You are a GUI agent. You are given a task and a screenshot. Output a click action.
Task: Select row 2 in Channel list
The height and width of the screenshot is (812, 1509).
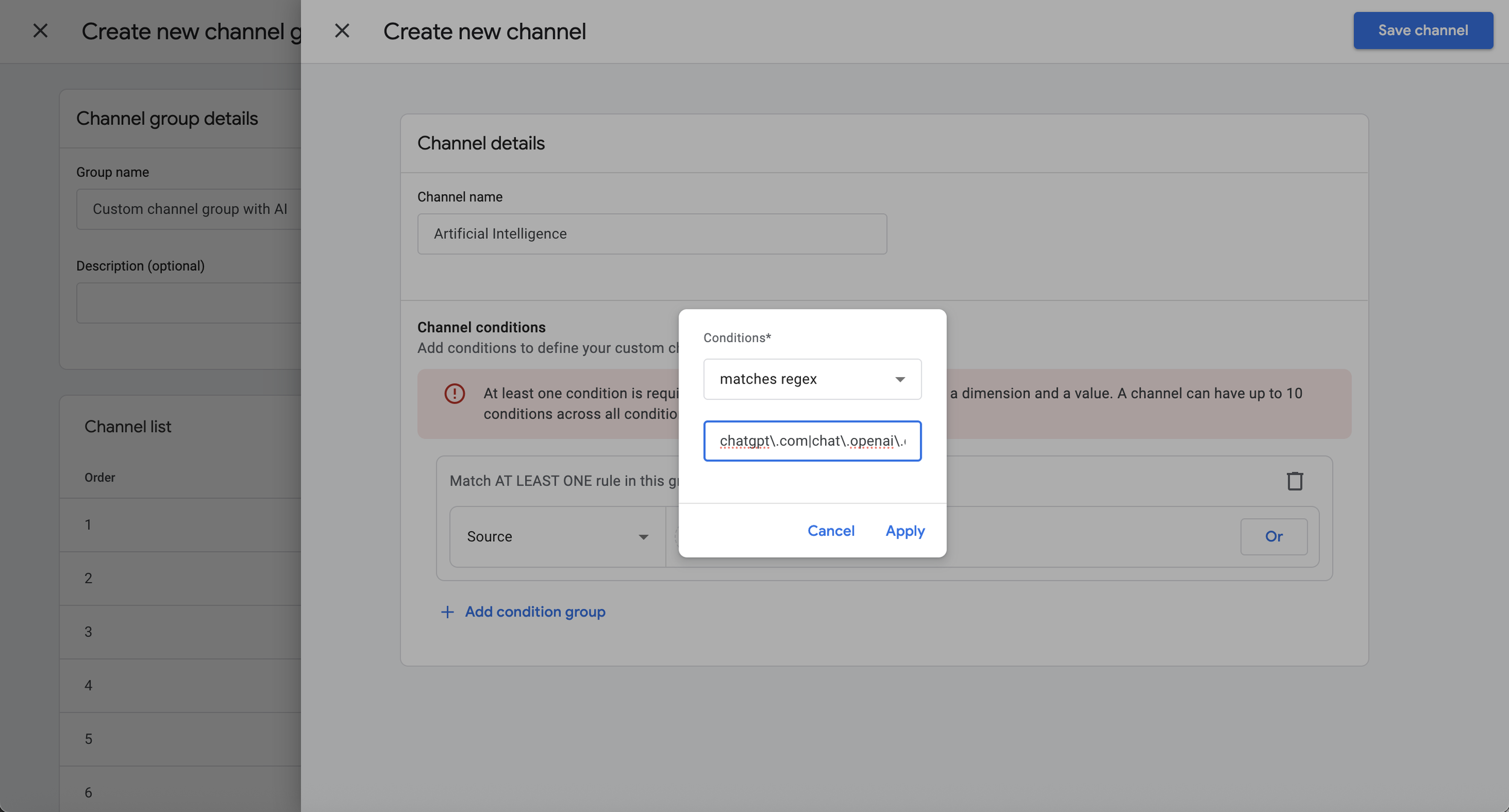point(180,578)
